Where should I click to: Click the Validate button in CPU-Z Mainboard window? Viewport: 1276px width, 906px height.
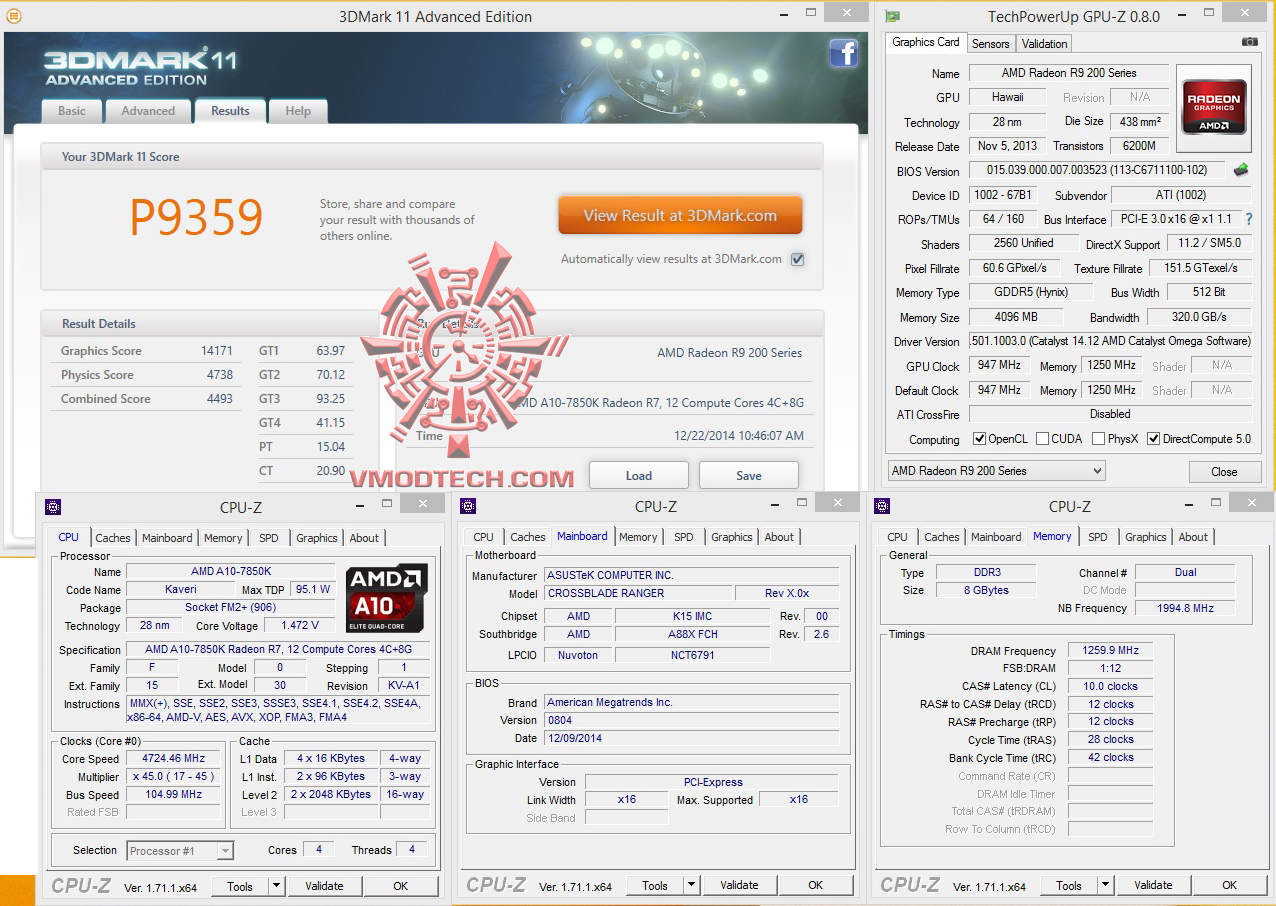point(739,885)
